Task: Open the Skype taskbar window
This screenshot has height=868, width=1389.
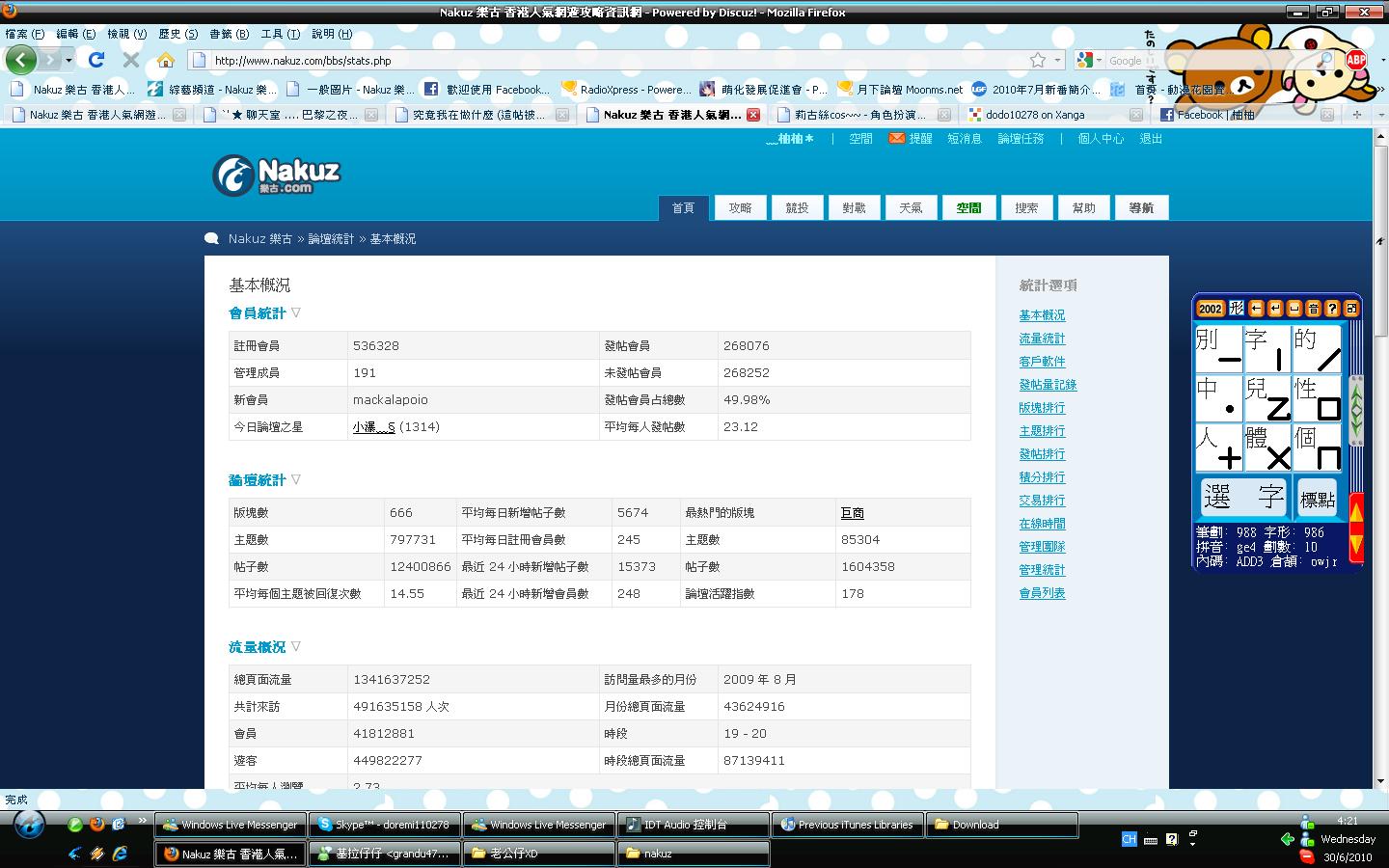Action: tap(385, 825)
